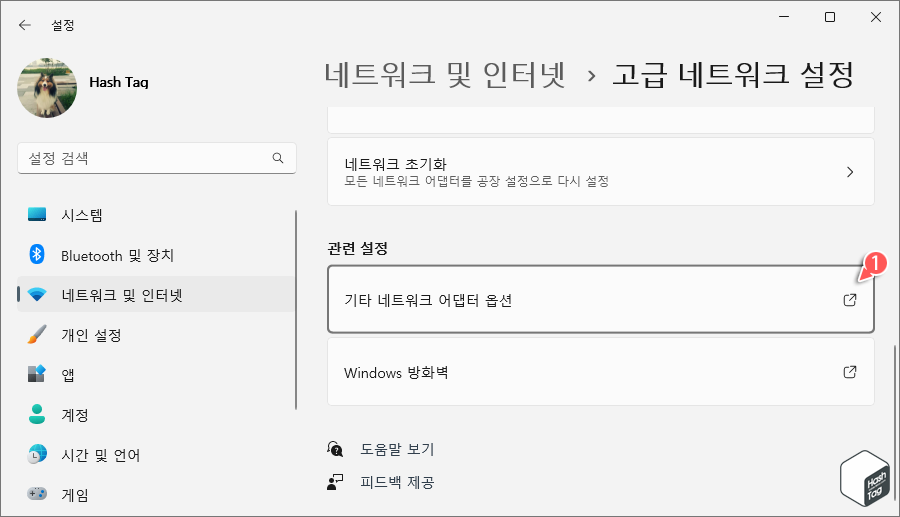
Task: Open Bluetooth 및 장치 category
Action: coord(157,255)
